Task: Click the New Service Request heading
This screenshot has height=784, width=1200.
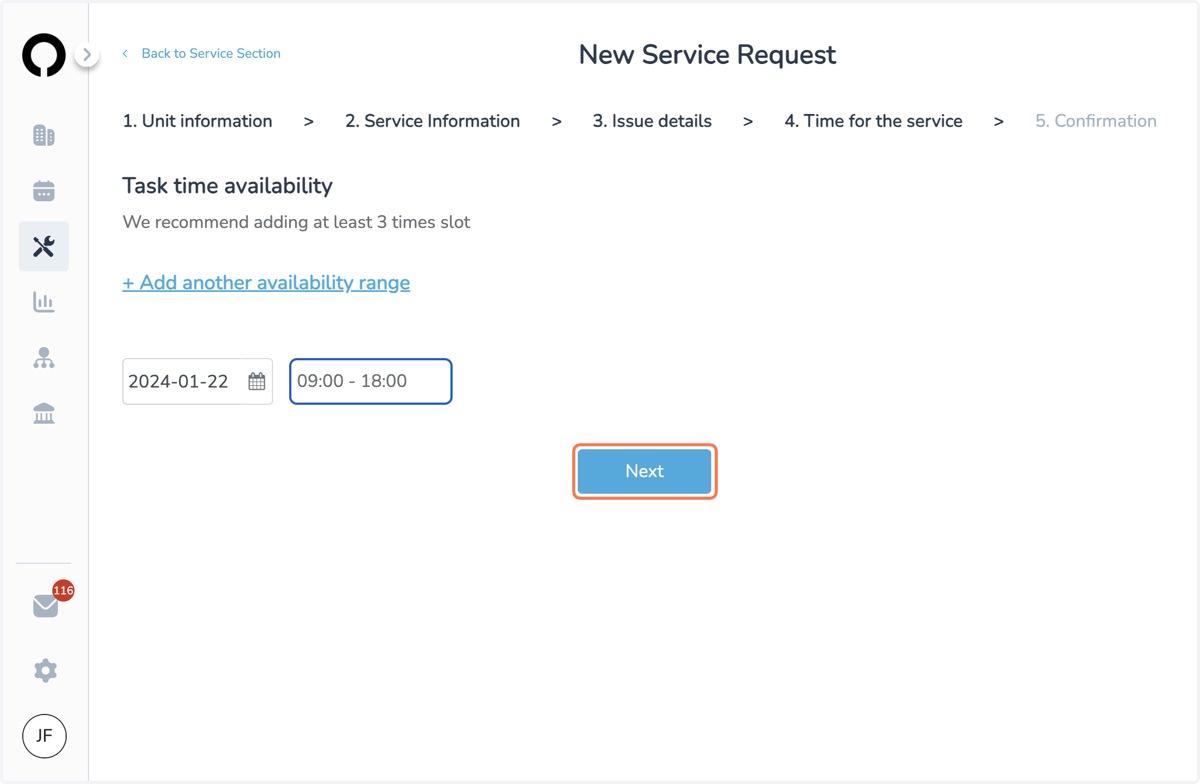Action: pos(707,55)
